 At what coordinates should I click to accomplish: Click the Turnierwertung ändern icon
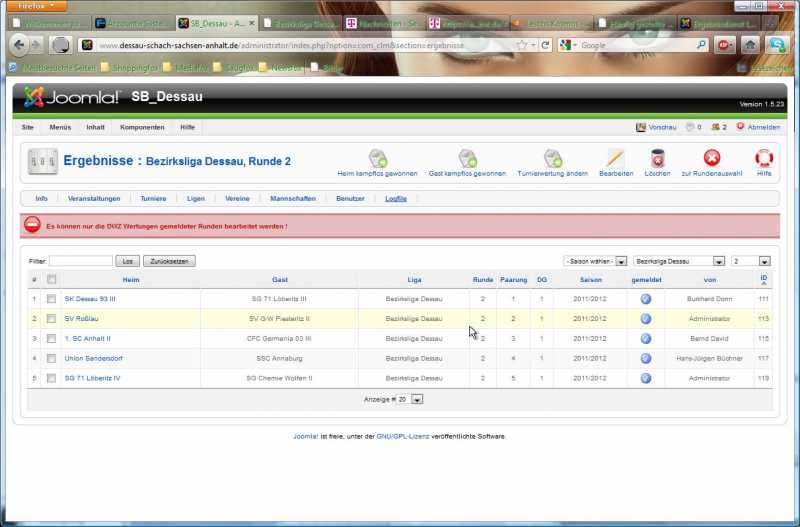click(552, 158)
